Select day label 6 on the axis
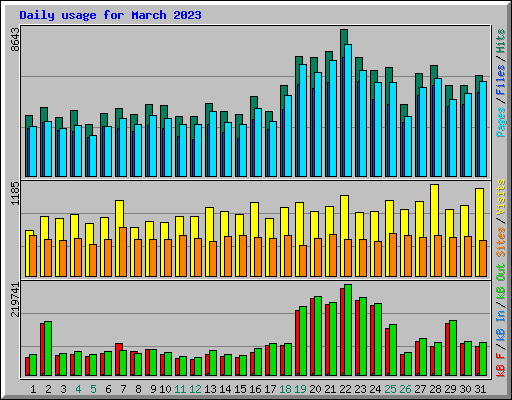Image resolution: width=512 pixels, height=400 pixels. pos(108,389)
